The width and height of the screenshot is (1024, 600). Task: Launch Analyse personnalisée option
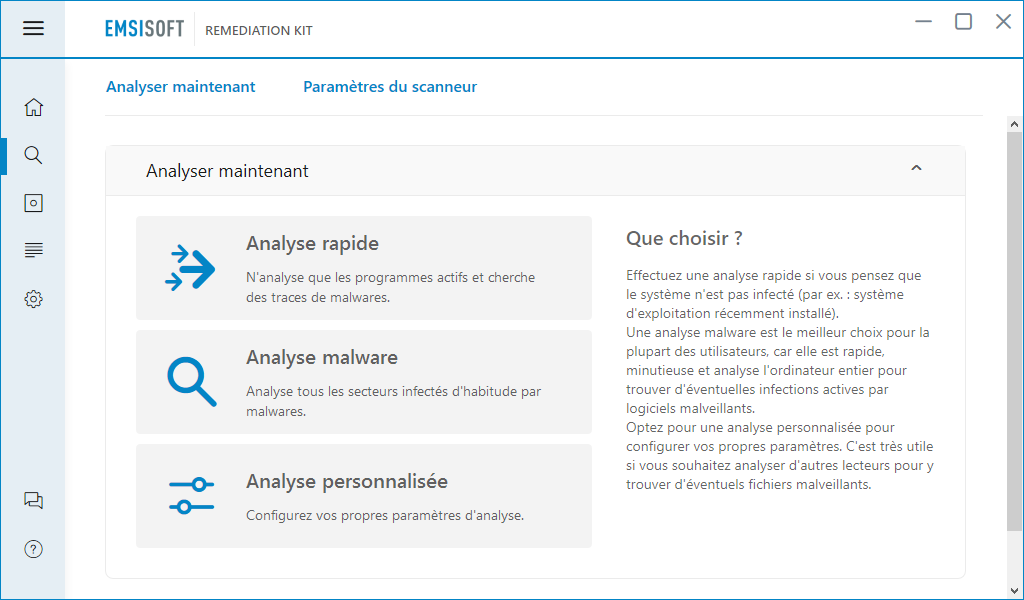(364, 496)
